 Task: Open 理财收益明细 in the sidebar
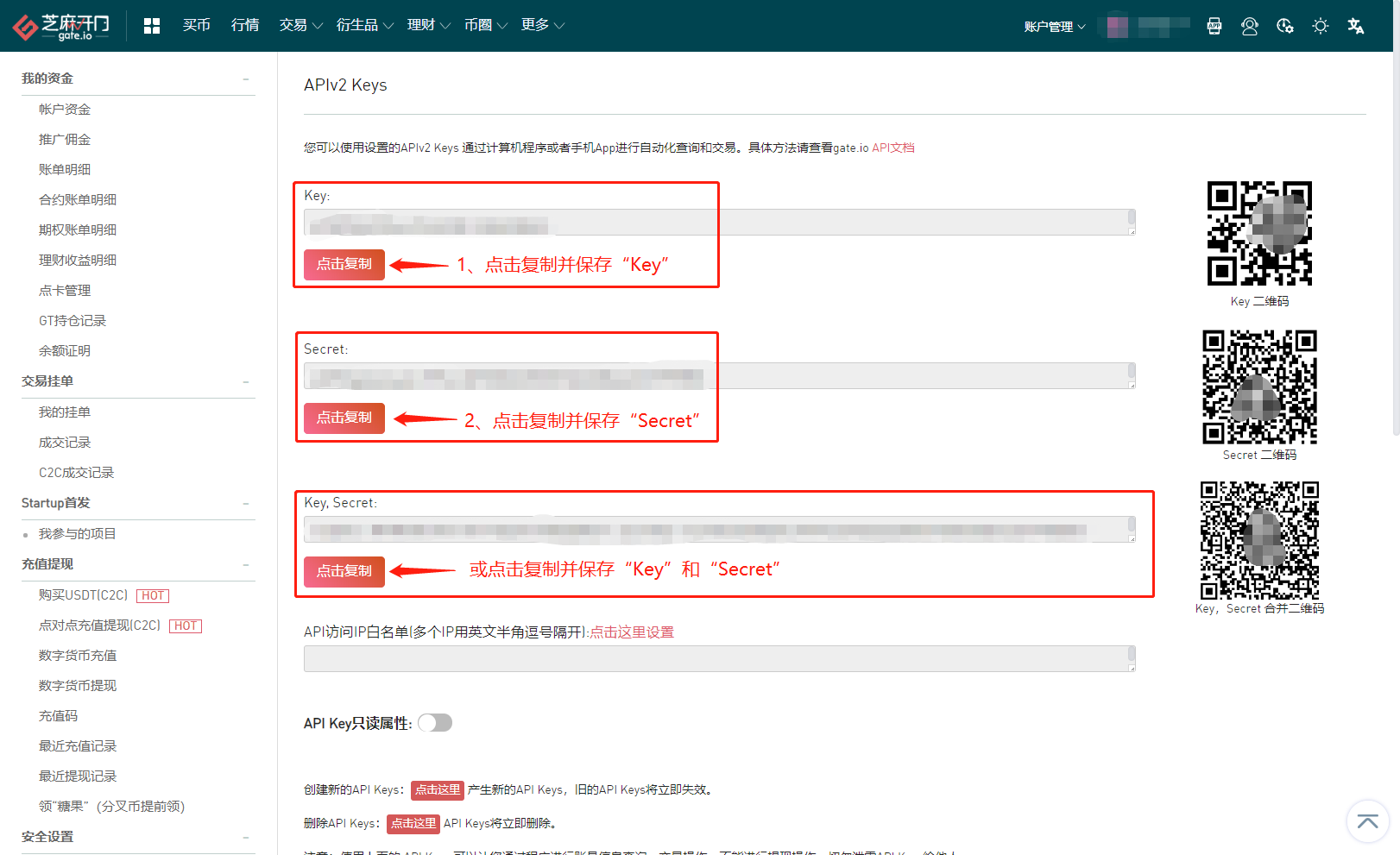78,261
